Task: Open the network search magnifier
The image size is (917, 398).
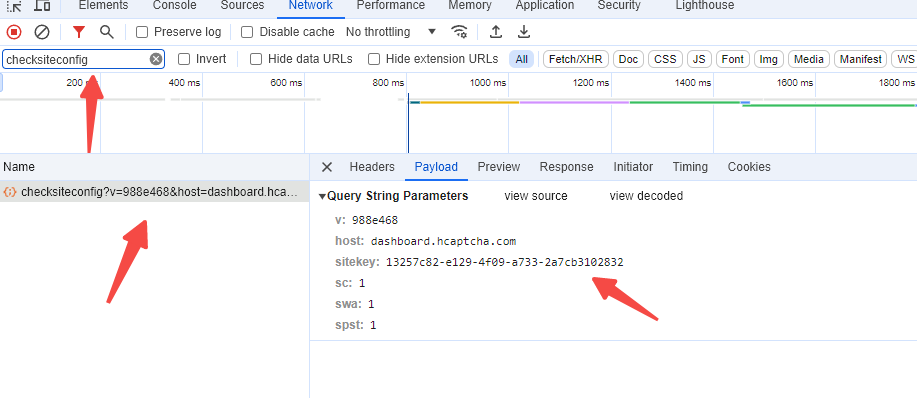Action: point(106,32)
